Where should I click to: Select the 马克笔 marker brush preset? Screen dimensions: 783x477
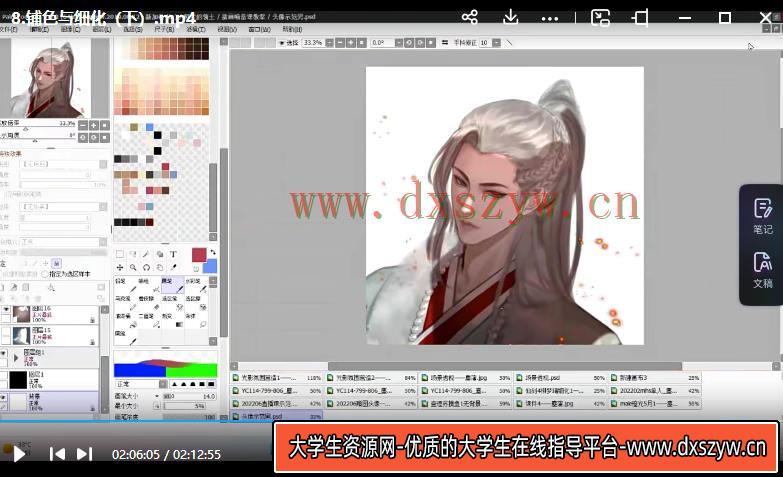point(126,303)
